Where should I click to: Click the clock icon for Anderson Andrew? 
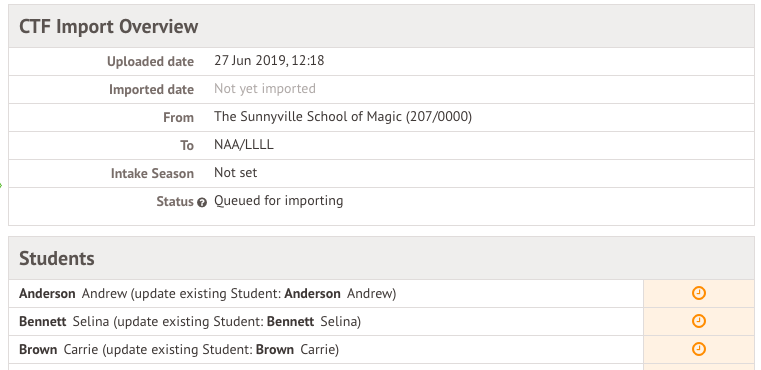[x=698, y=293]
